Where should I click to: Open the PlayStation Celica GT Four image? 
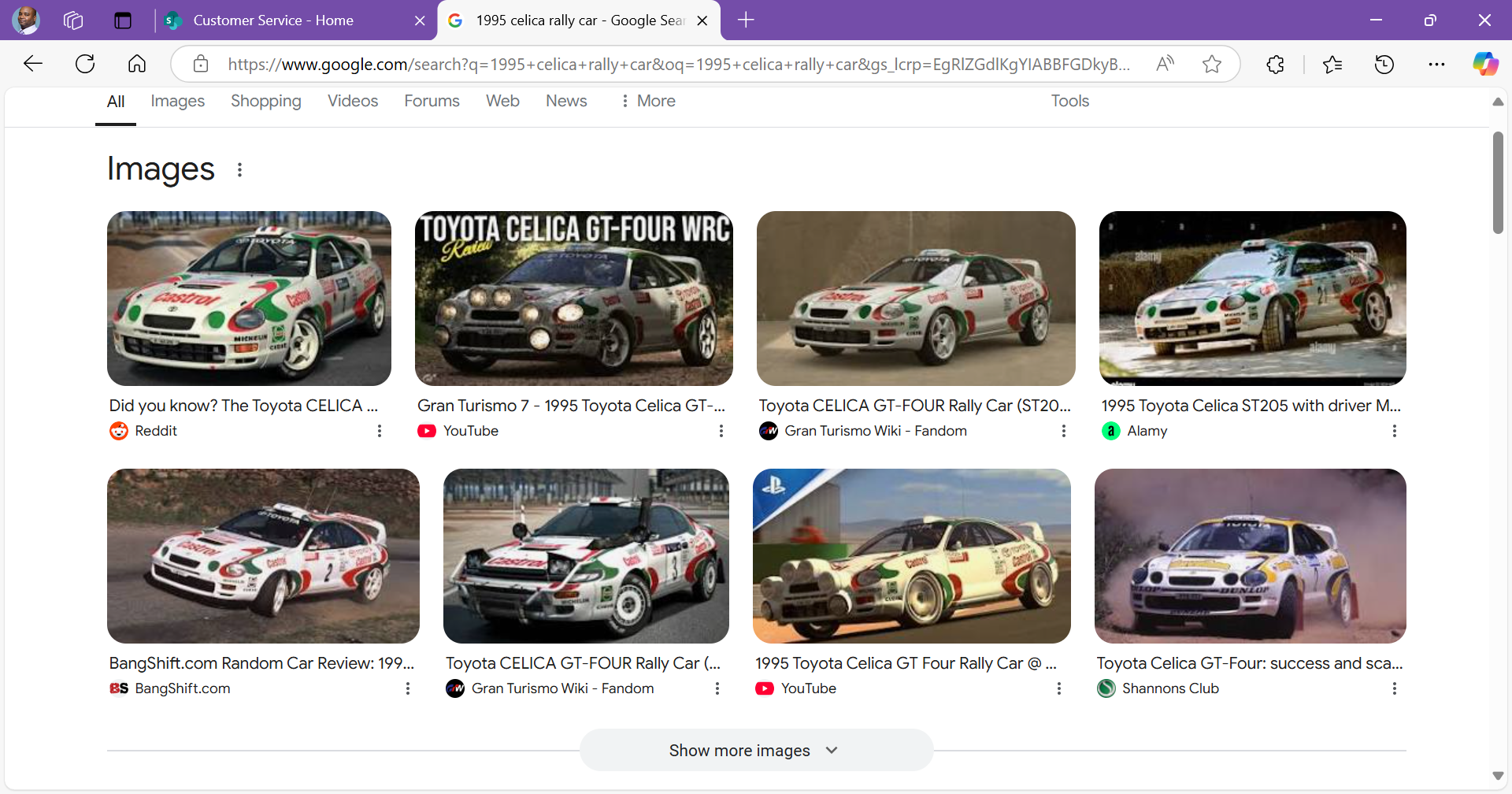tap(912, 556)
